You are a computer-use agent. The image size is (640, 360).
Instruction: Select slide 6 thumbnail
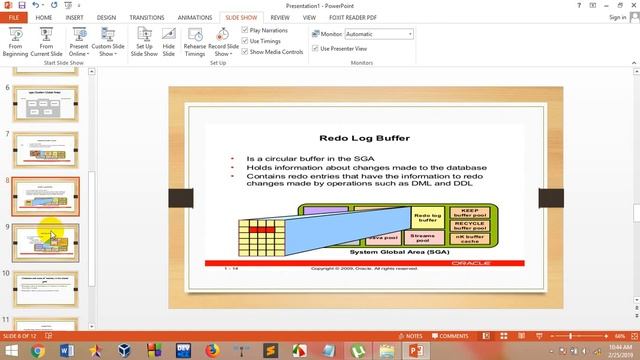[45, 104]
